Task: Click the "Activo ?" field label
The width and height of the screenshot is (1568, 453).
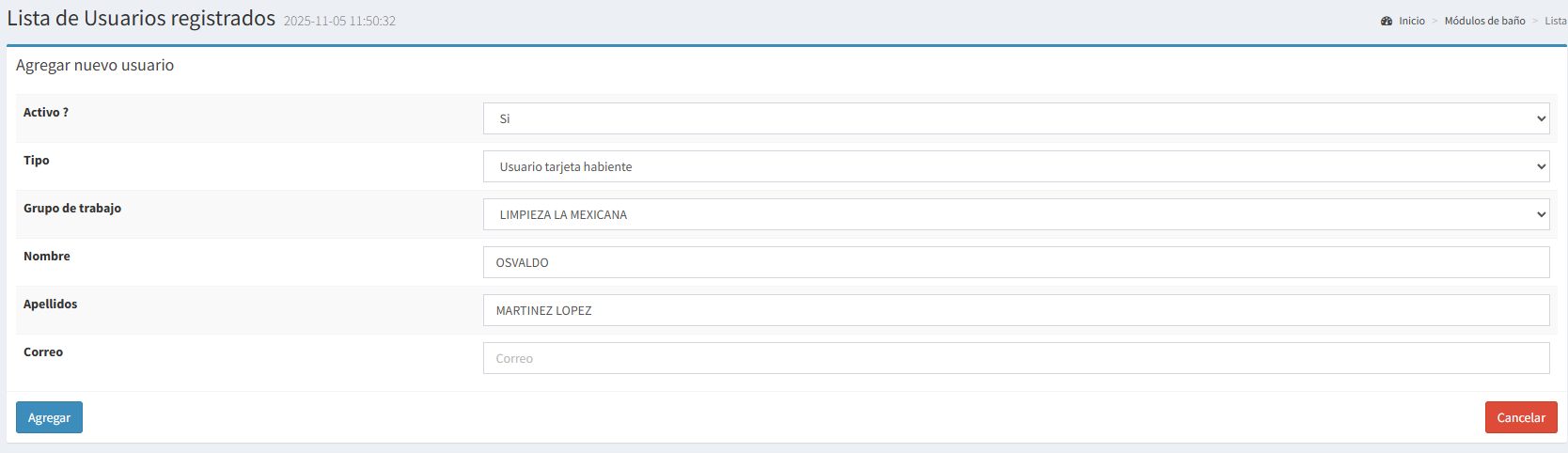Action: (46, 112)
